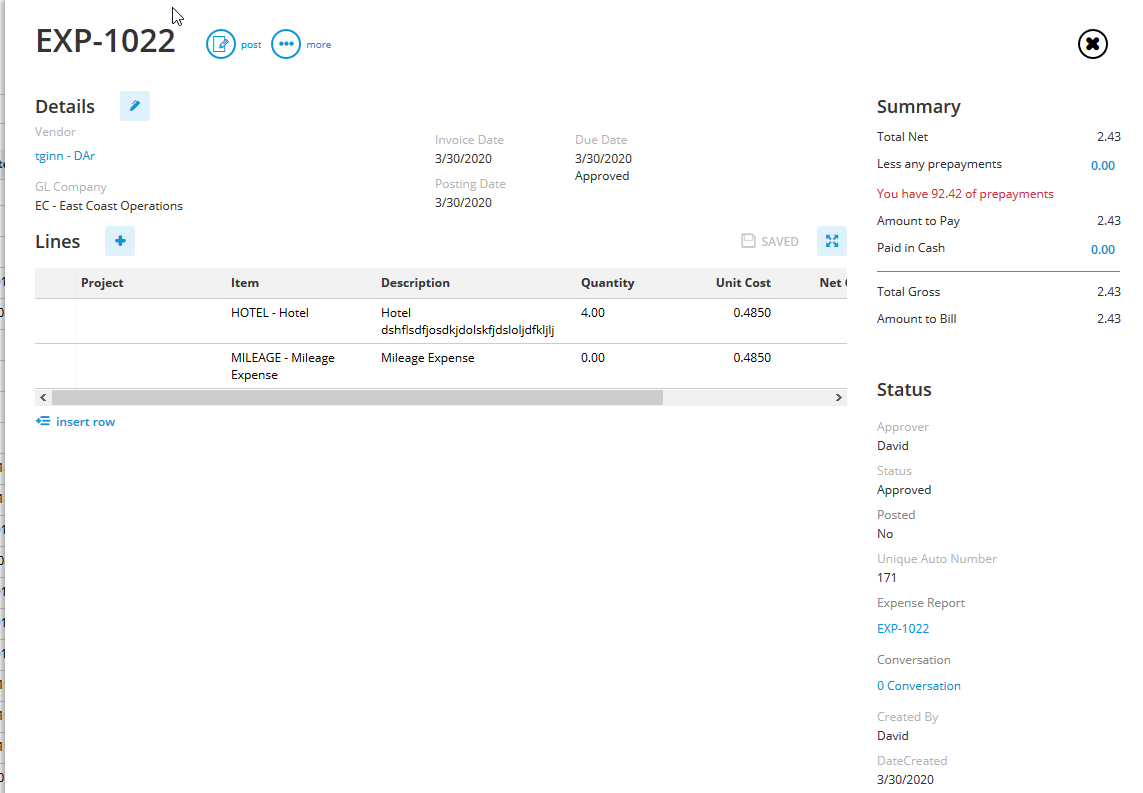Click Mileage Expense description cell
Viewport: 1143px width, 793px height.
[x=475, y=366]
